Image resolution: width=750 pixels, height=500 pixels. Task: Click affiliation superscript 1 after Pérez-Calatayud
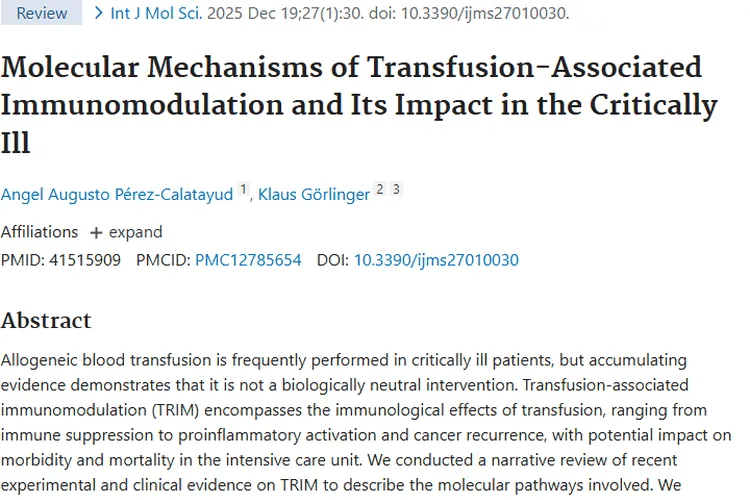coord(243,189)
